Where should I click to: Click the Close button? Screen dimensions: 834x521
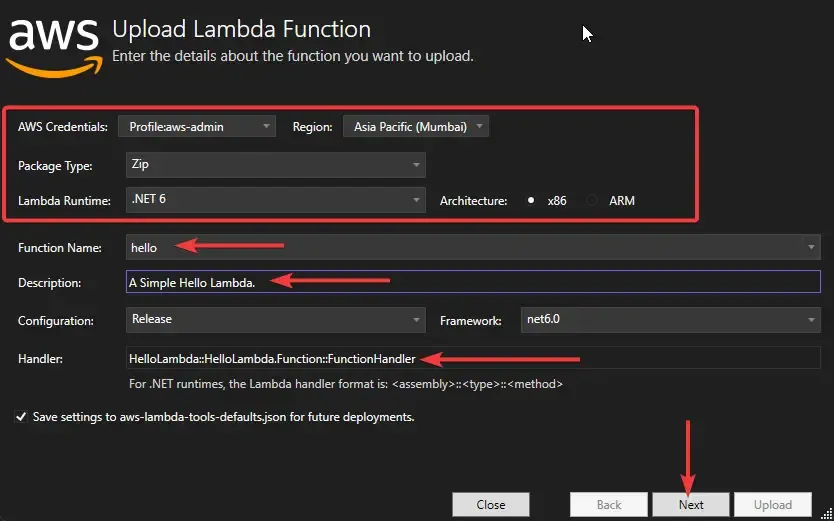[491, 505]
